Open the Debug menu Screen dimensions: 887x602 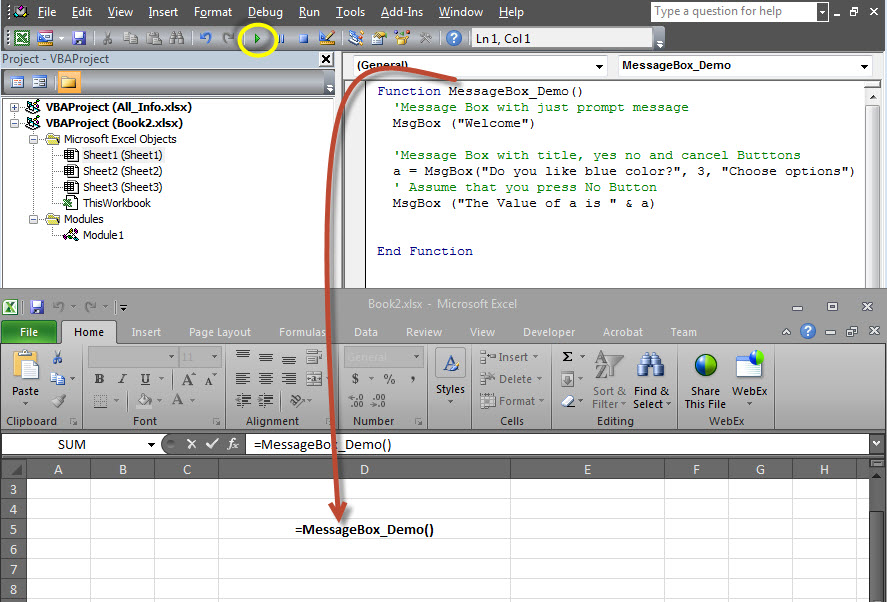pyautogui.click(x=265, y=12)
